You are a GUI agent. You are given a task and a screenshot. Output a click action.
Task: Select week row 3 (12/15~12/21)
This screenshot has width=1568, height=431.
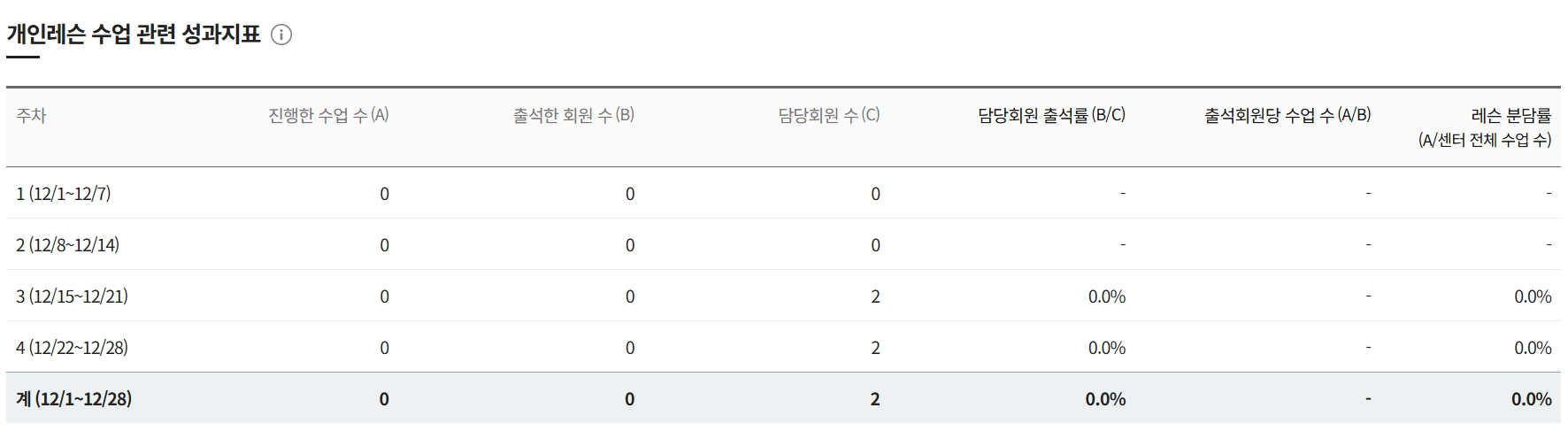[x=783, y=296]
